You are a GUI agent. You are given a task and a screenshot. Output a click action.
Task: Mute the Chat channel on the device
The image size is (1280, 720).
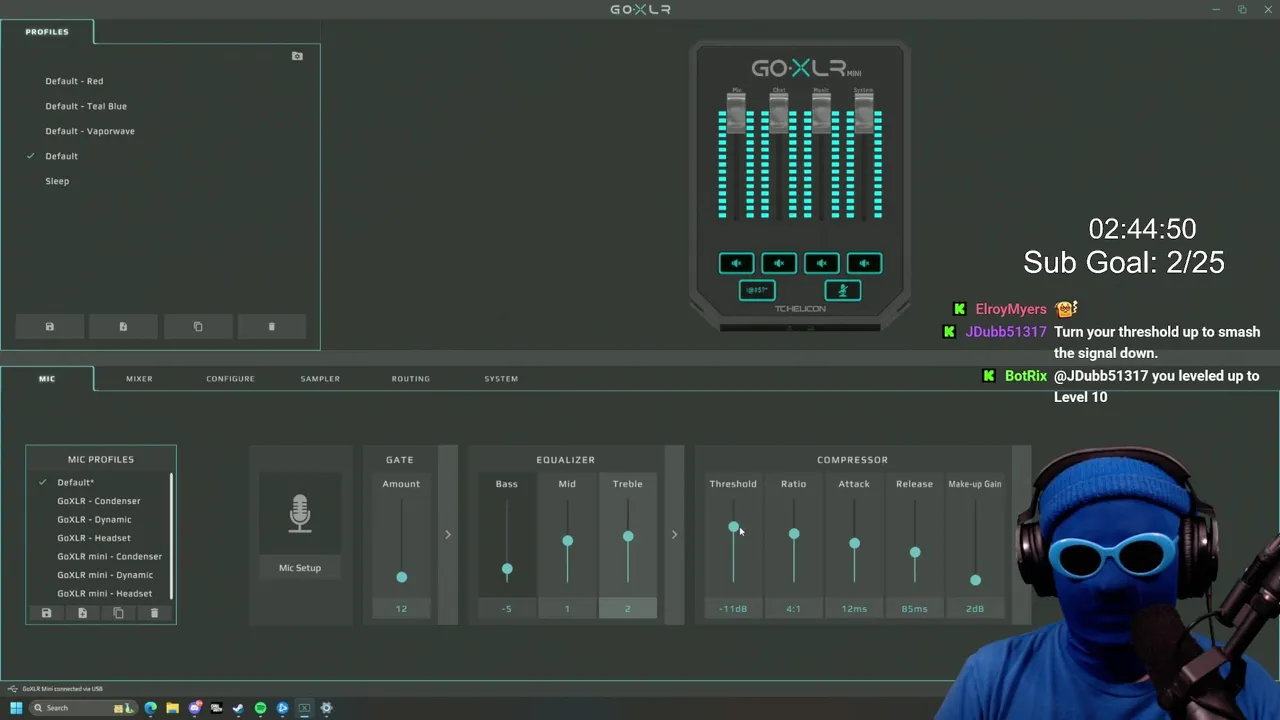tap(779, 263)
